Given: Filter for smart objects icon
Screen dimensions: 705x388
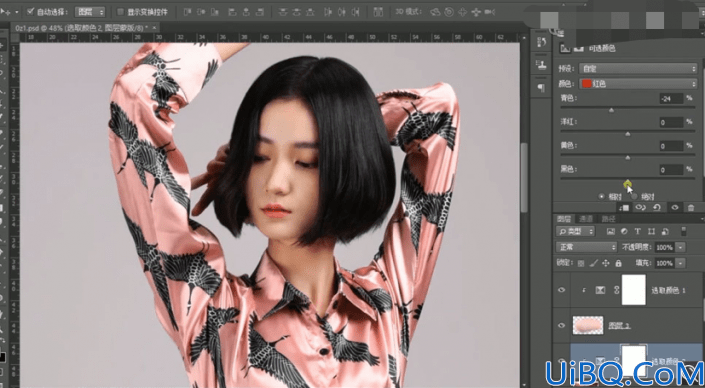Looking at the screenshot, I should point(665,232).
